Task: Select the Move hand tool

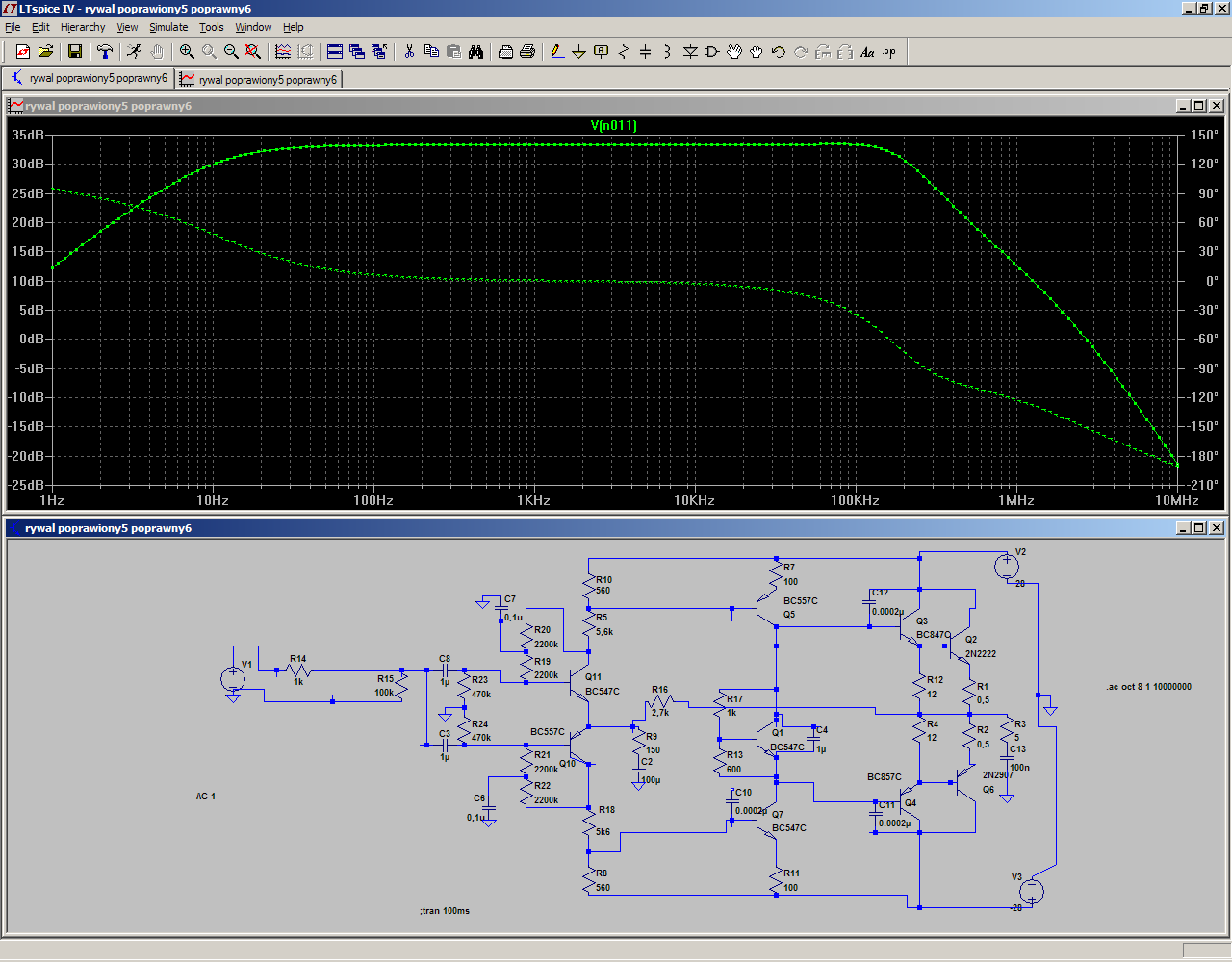Action: pos(734,52)
